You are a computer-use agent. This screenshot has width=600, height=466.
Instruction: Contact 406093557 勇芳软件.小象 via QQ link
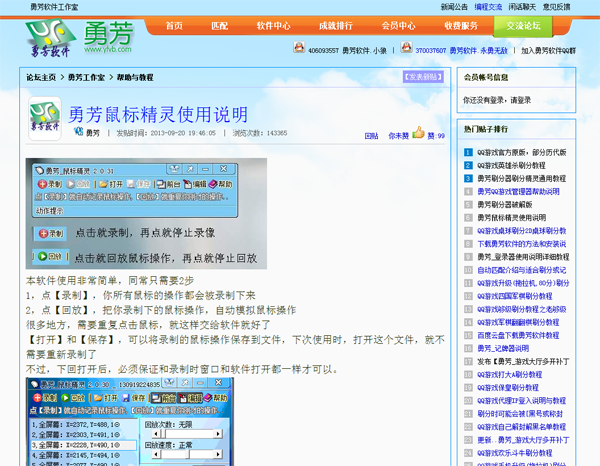coord(347,51)
